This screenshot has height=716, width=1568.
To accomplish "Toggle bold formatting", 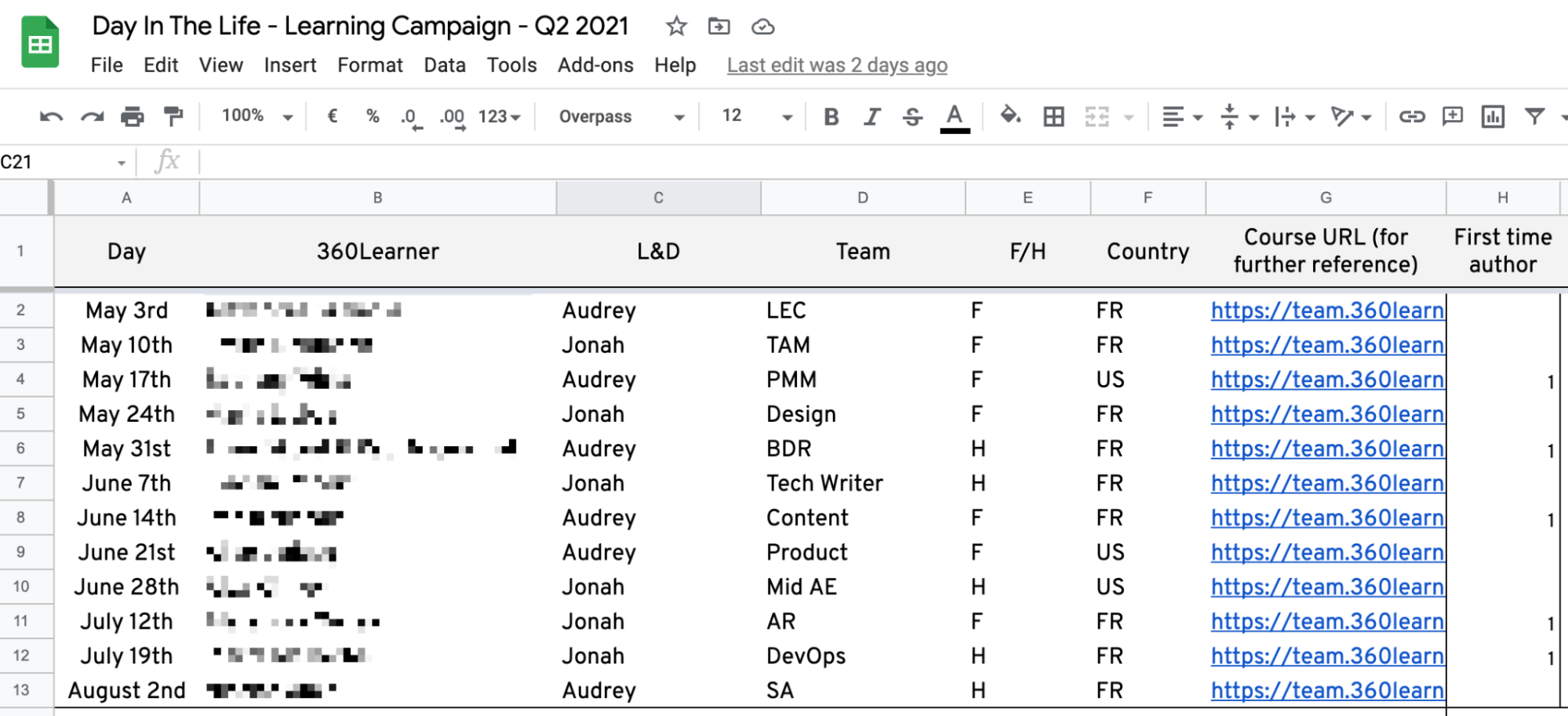I will (x=831, y=117).
